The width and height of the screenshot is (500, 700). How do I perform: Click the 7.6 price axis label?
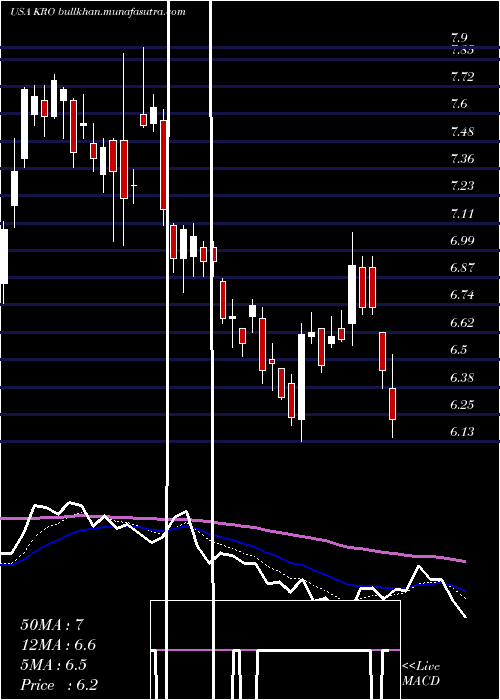459,104
